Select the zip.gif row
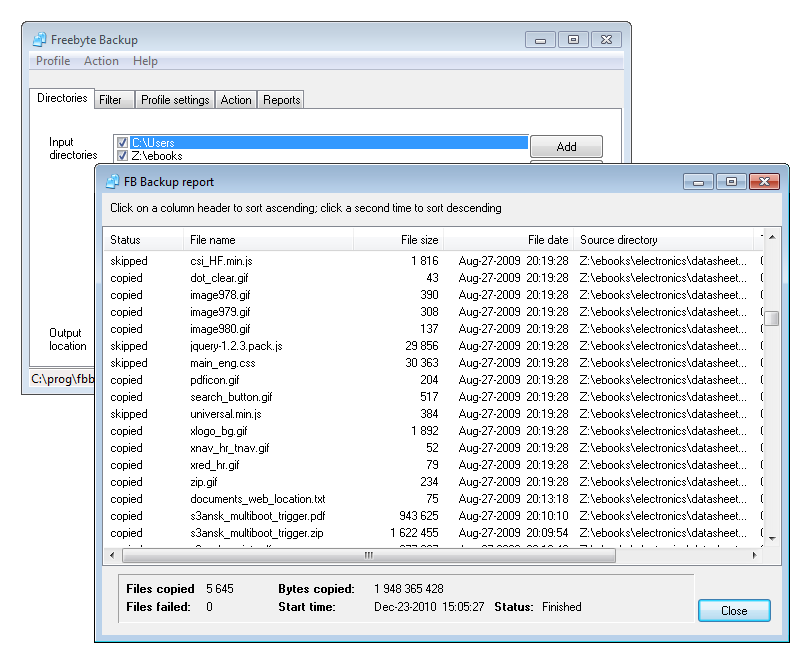Screen dimensions: 812x661 [433, 482]
